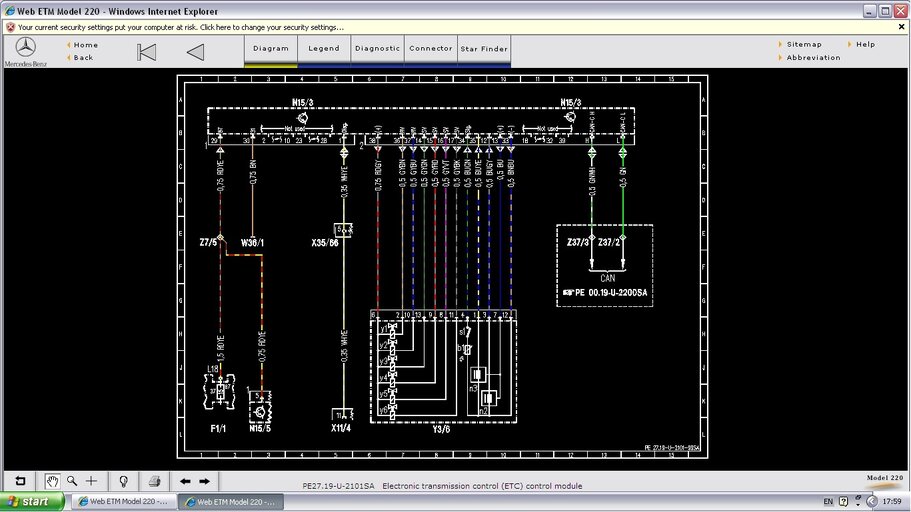Click the security settings warning message

181,27
